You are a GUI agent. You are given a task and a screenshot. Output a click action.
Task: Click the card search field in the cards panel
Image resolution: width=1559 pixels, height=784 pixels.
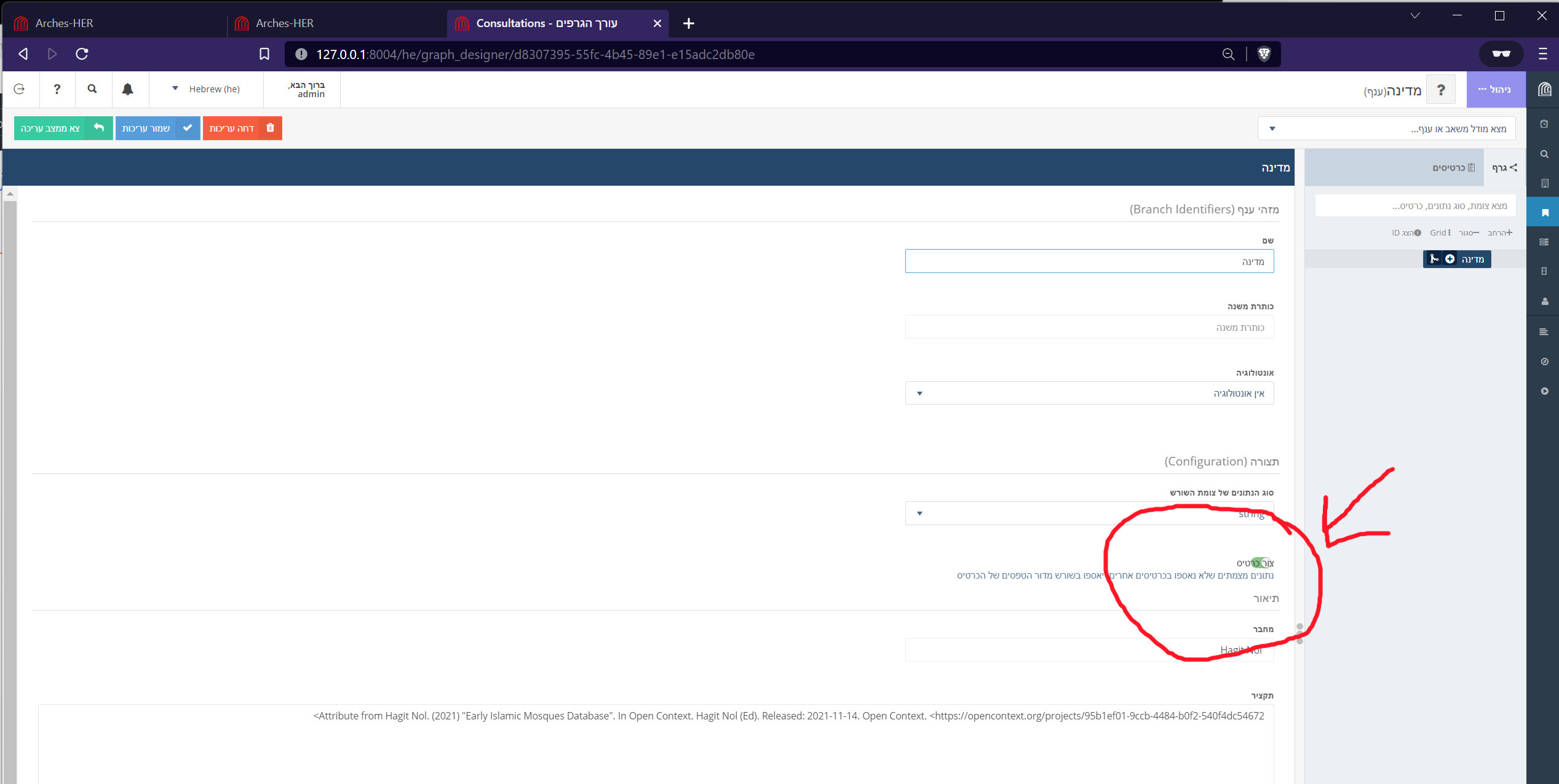[x=1414, y=205]
